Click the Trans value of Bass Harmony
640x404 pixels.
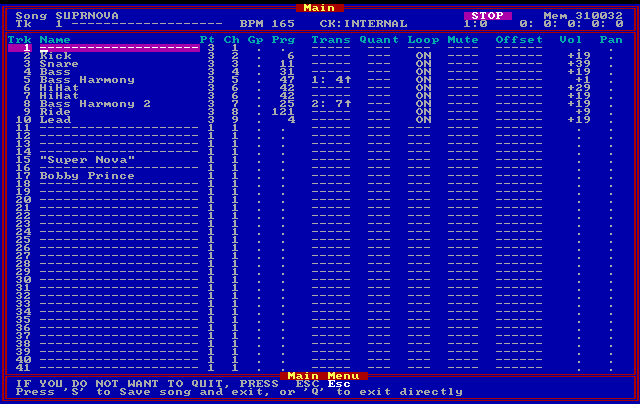[x=331, y=80]
